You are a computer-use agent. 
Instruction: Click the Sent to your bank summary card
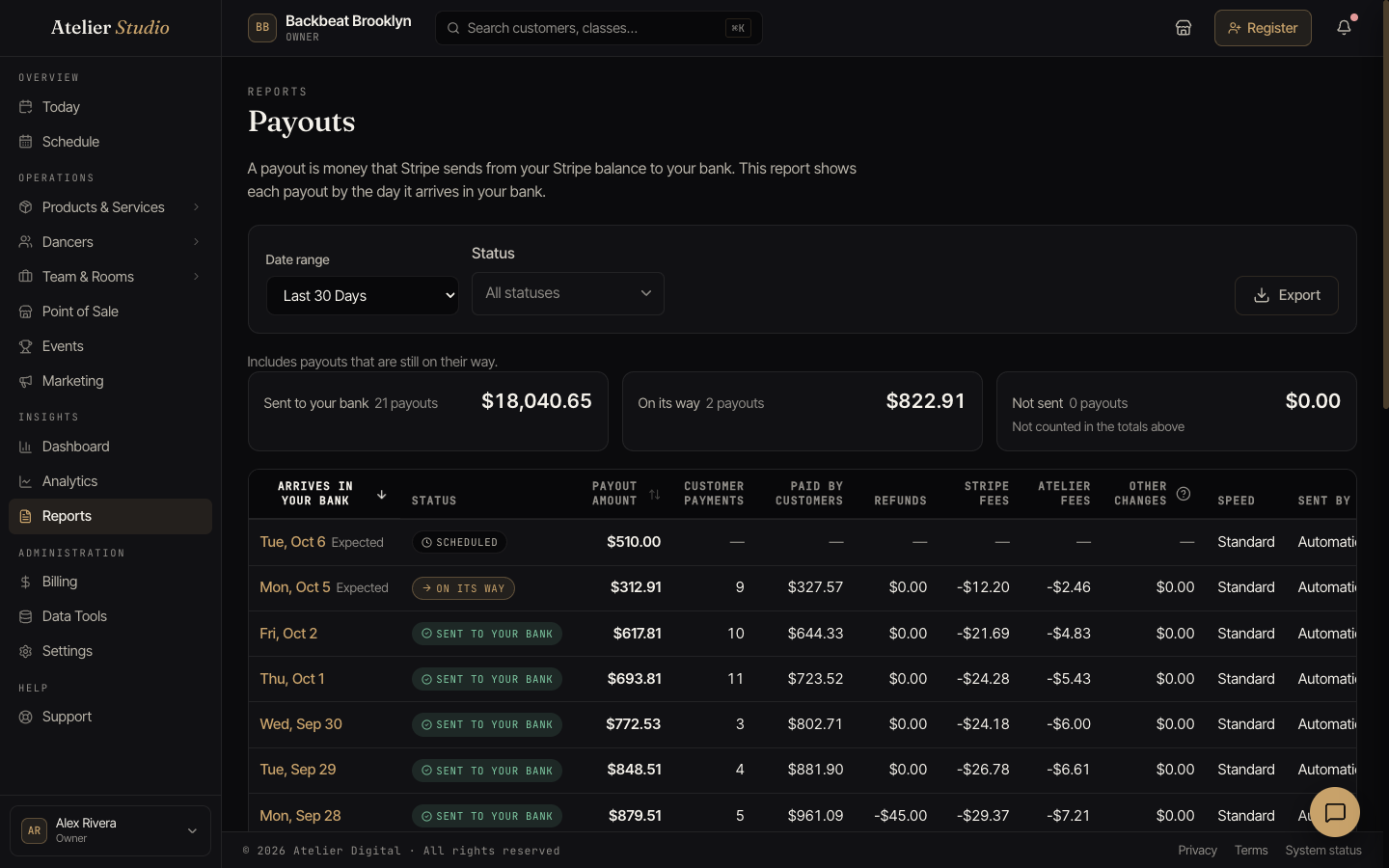pos(427,411)
